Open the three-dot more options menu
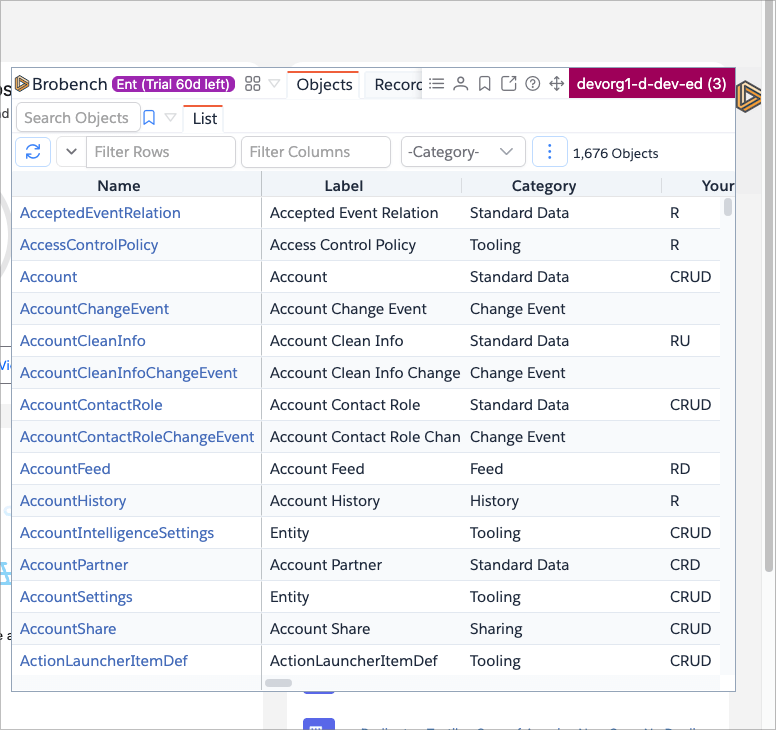 pos(549,152)
